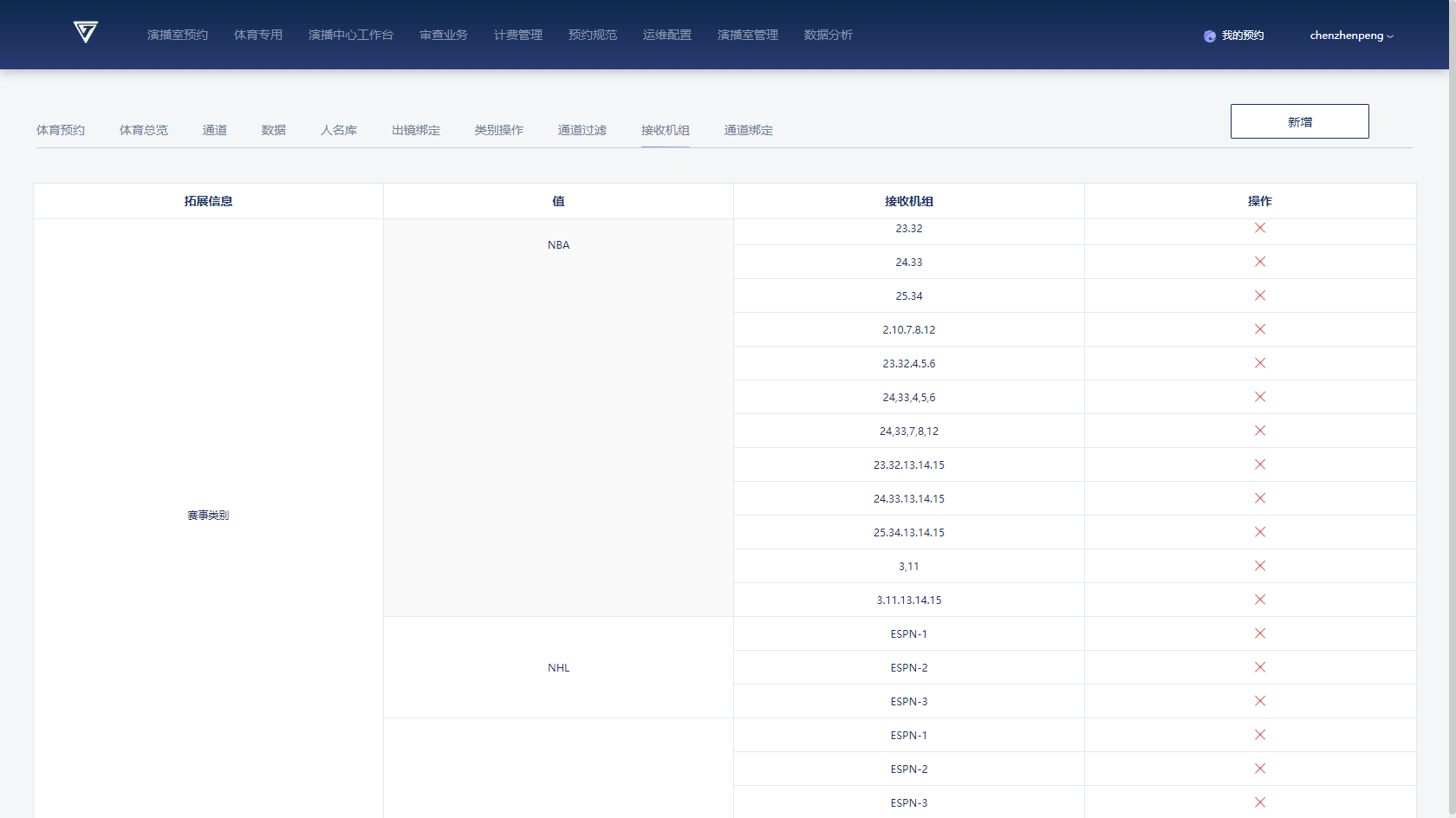Expand the chenzhenpeng user dropdown
Screen dimensions: 1456x818
tap(1350, 36)
